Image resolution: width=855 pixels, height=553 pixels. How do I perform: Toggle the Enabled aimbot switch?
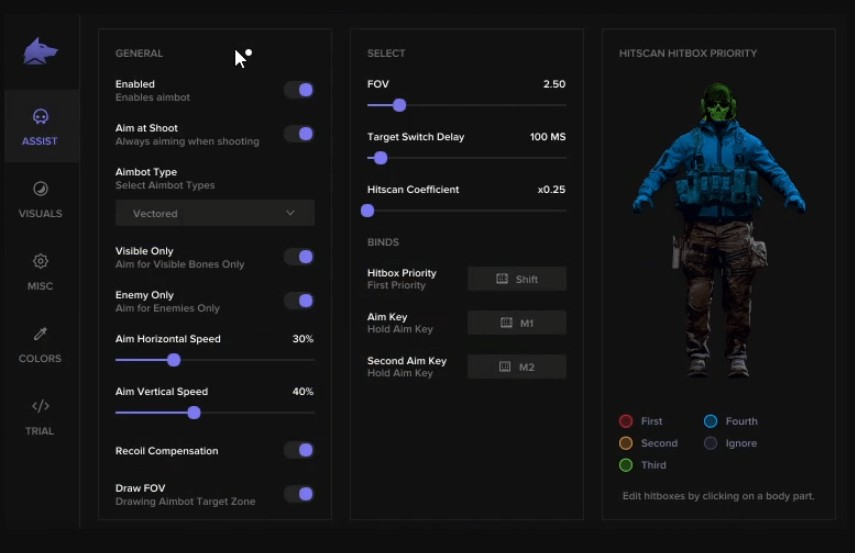pos(299,90)
